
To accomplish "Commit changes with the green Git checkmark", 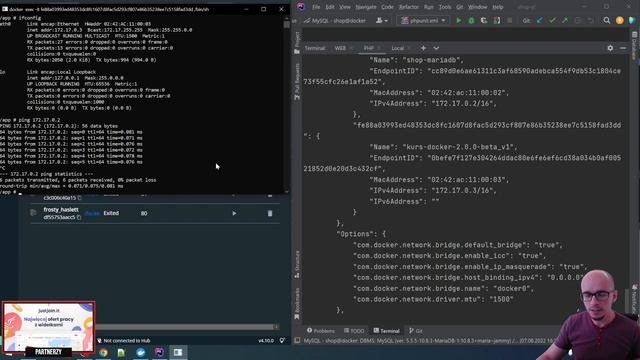I will [x=552, y=20].
